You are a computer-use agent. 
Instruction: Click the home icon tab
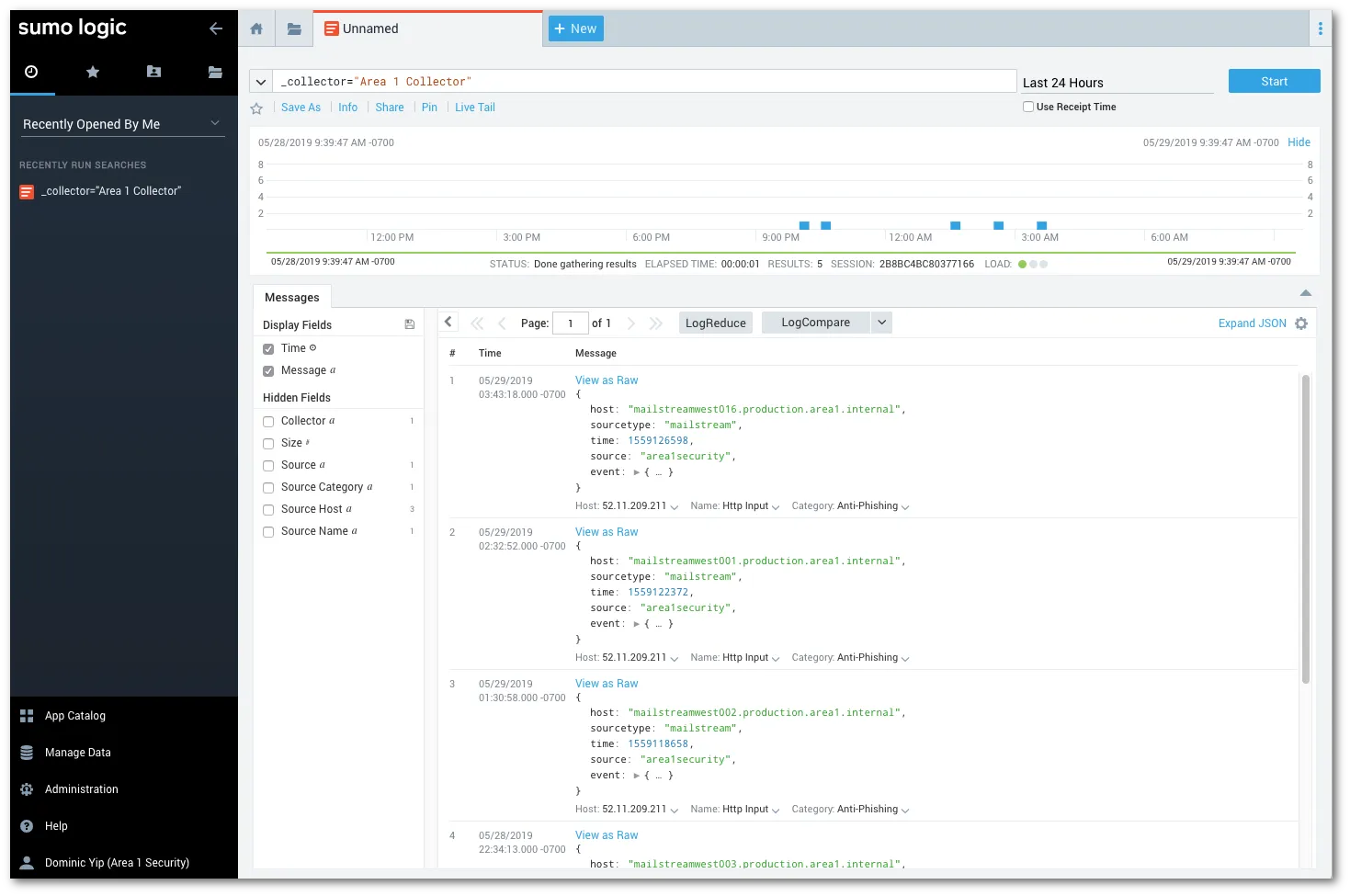(x=256, y=29)
